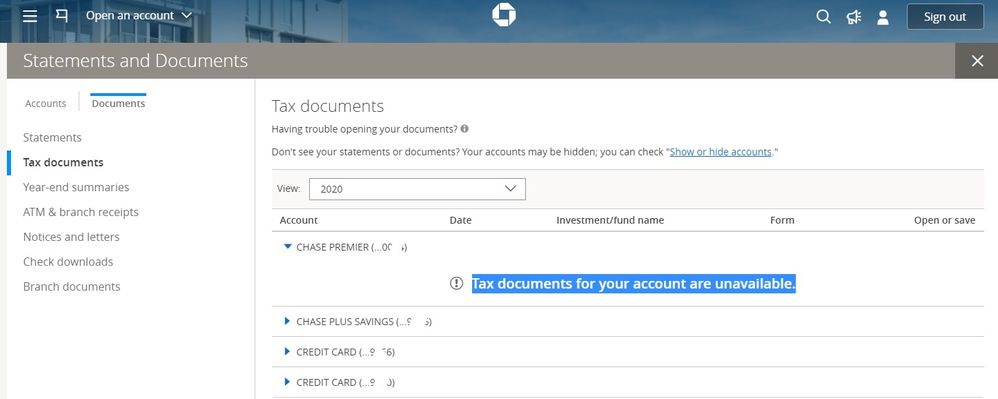This screenshot has height=399, width=998.
Task: Click the Date column header
Action: (x=460, y=220)
